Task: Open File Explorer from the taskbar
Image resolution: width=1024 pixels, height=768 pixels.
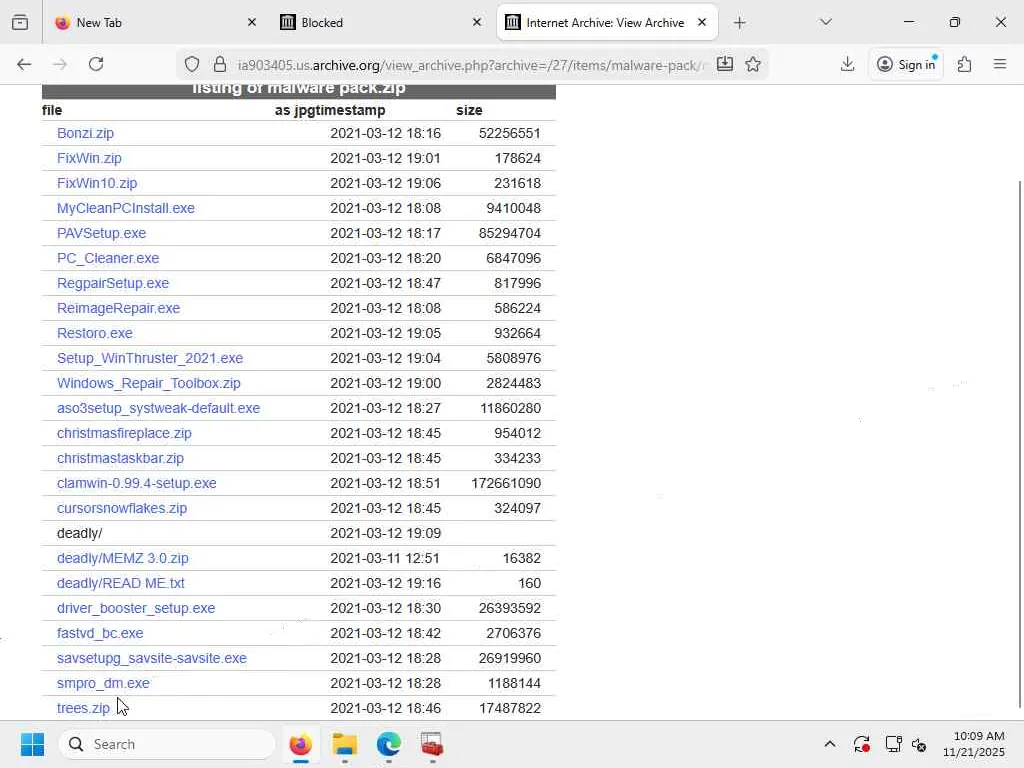Action: 345,744
